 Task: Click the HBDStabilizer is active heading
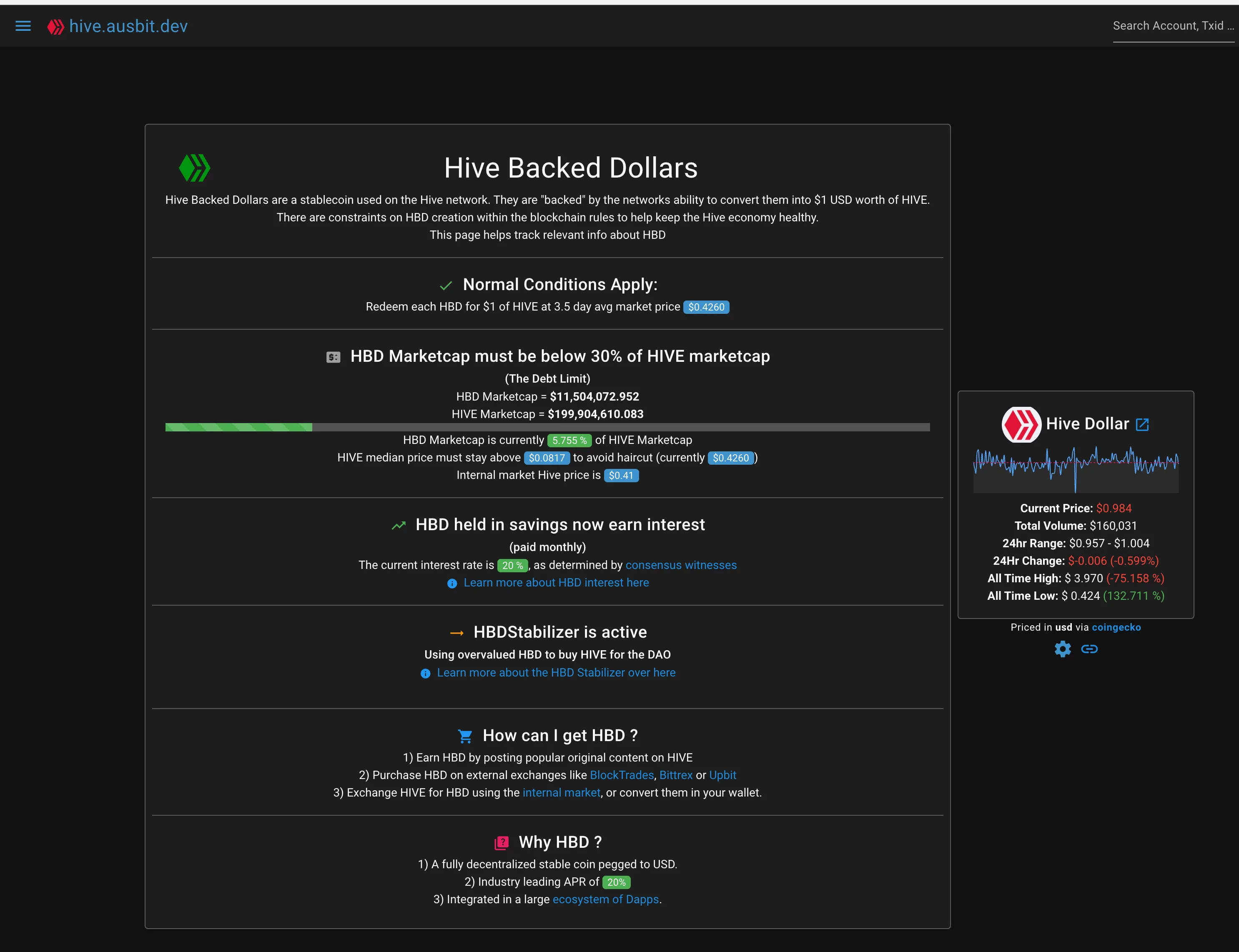click(x=560, y=632)
